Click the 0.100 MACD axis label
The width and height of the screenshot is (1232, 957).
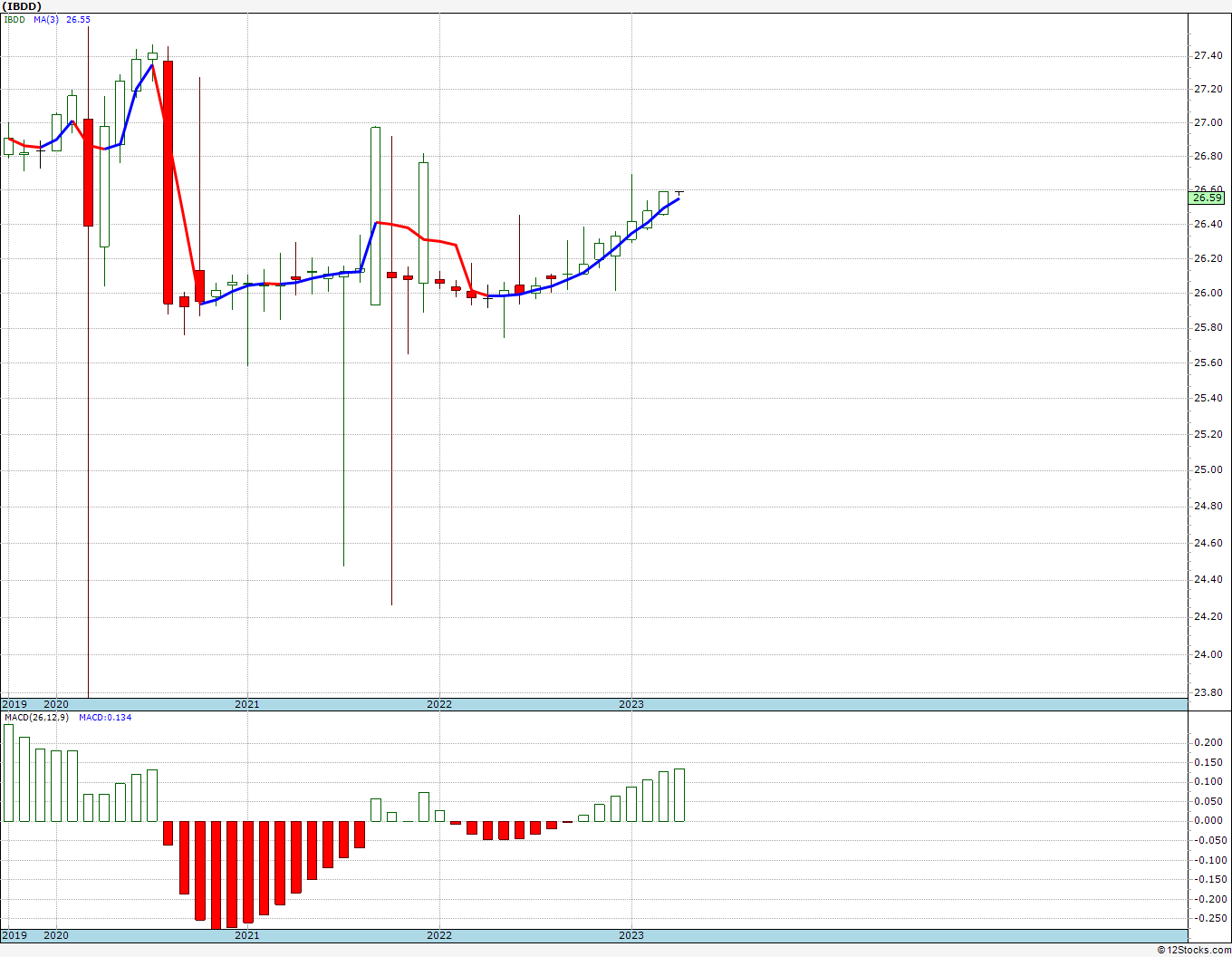click(1208, 781)
